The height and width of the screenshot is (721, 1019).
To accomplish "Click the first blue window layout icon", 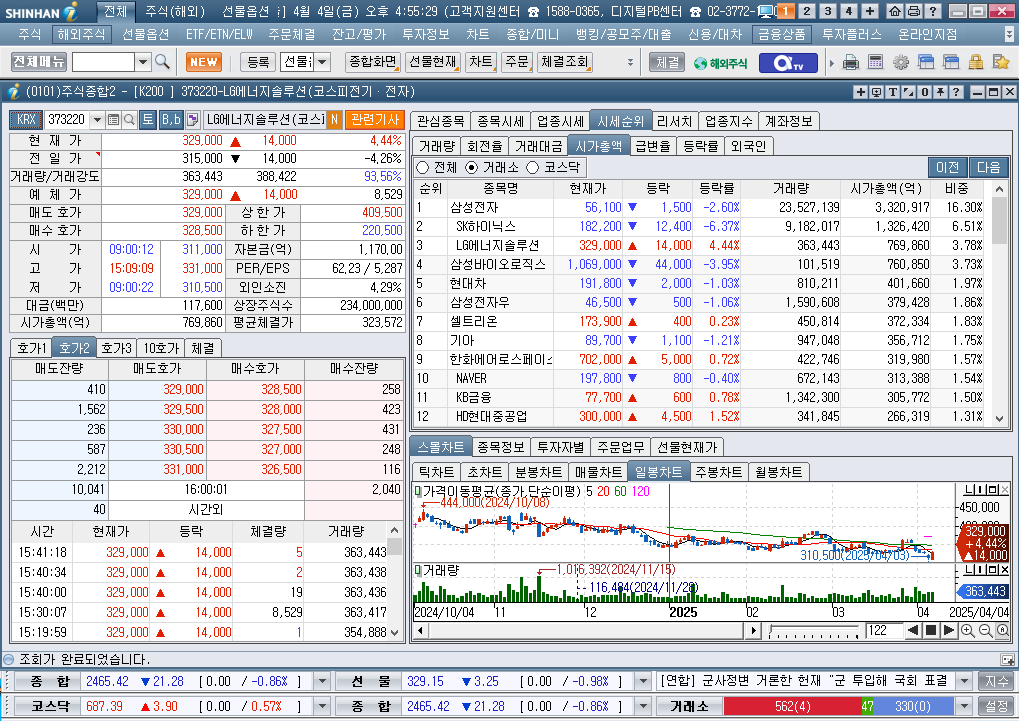I will click(x=925, y=62).
